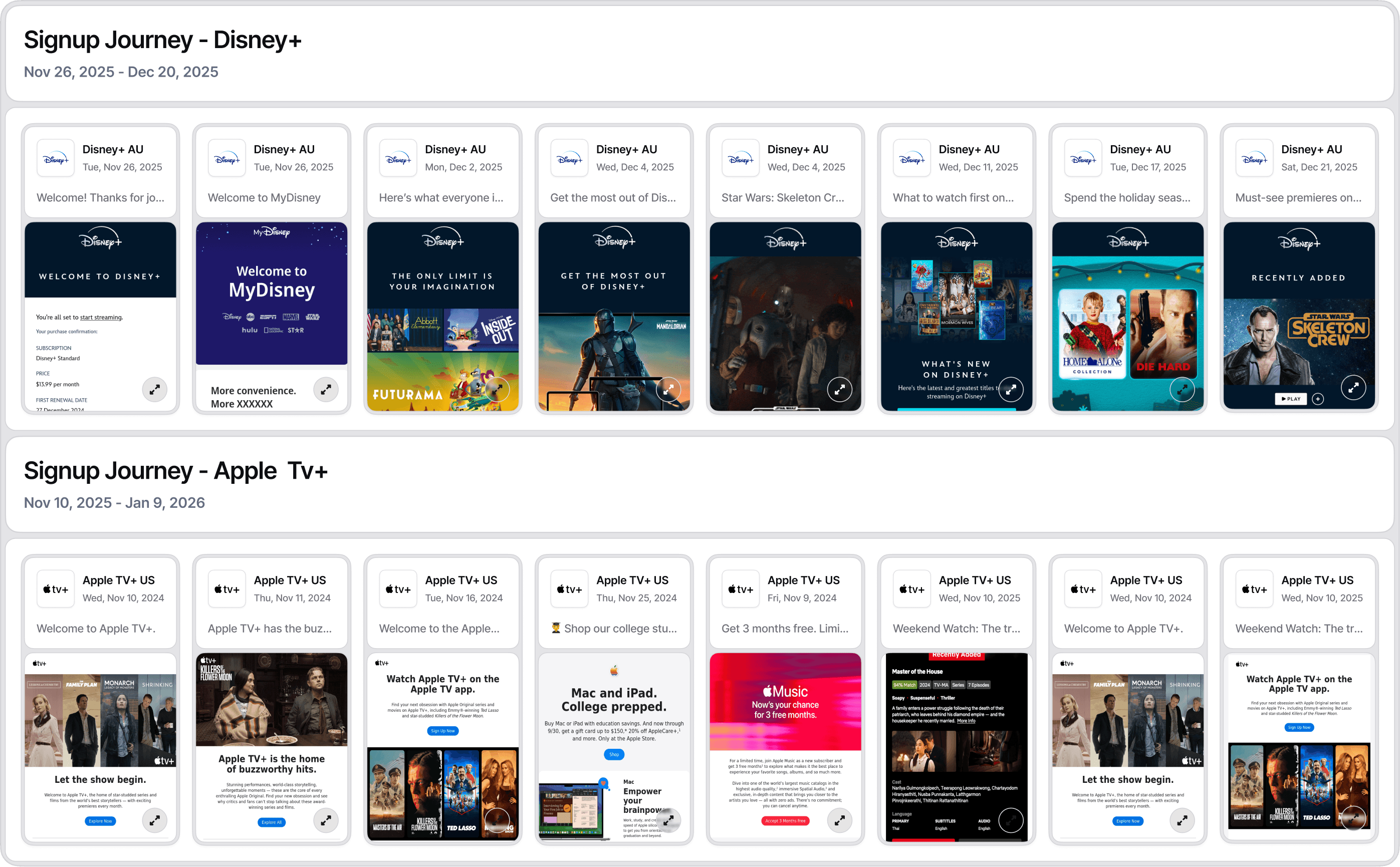Open the 'Star Wars: Skeleton Cr...' email subject

point(782,197)
